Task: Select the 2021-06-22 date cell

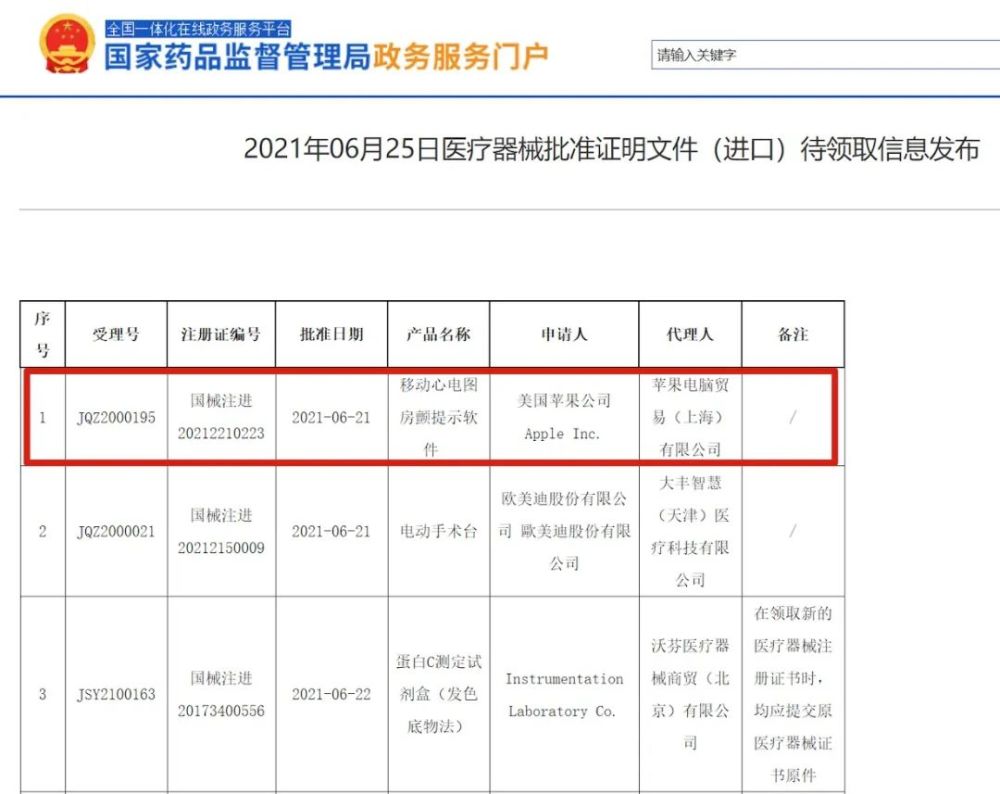Action: point(331,694)
